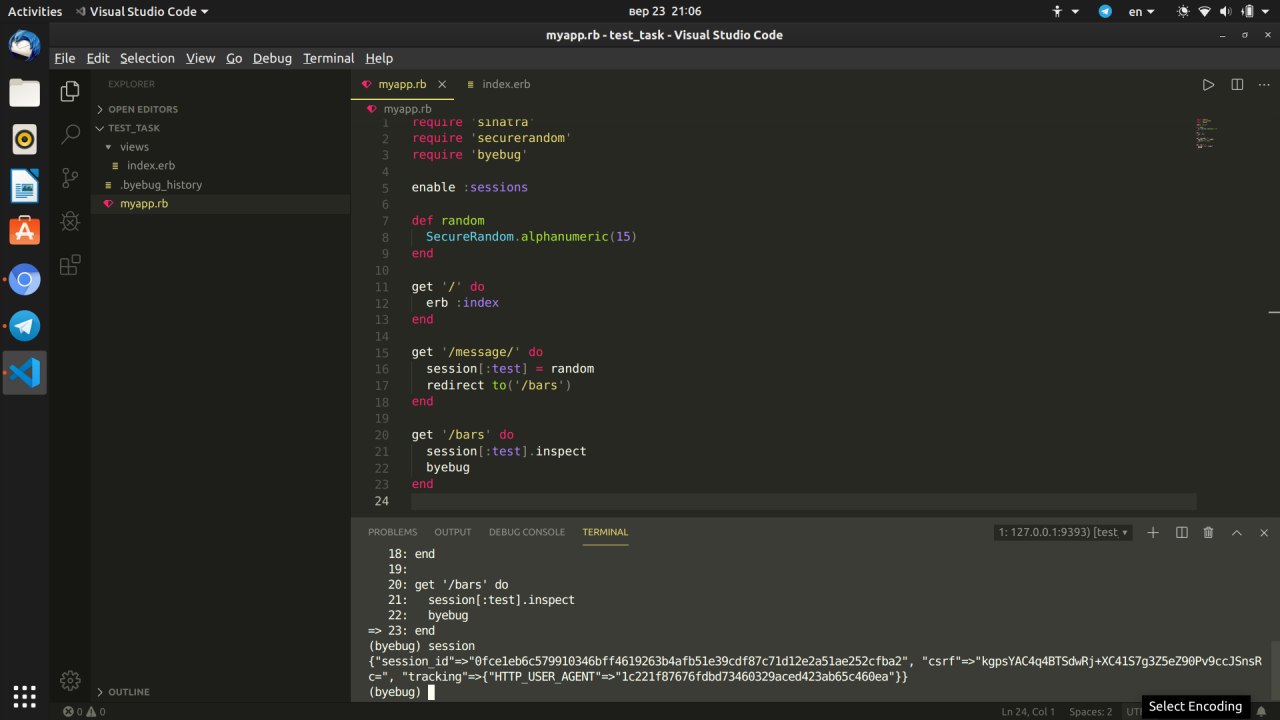The height and width of the screenshot is (720, 1280).
Task: Switch to the Problems panel tab
Action: tap(392, 532)
